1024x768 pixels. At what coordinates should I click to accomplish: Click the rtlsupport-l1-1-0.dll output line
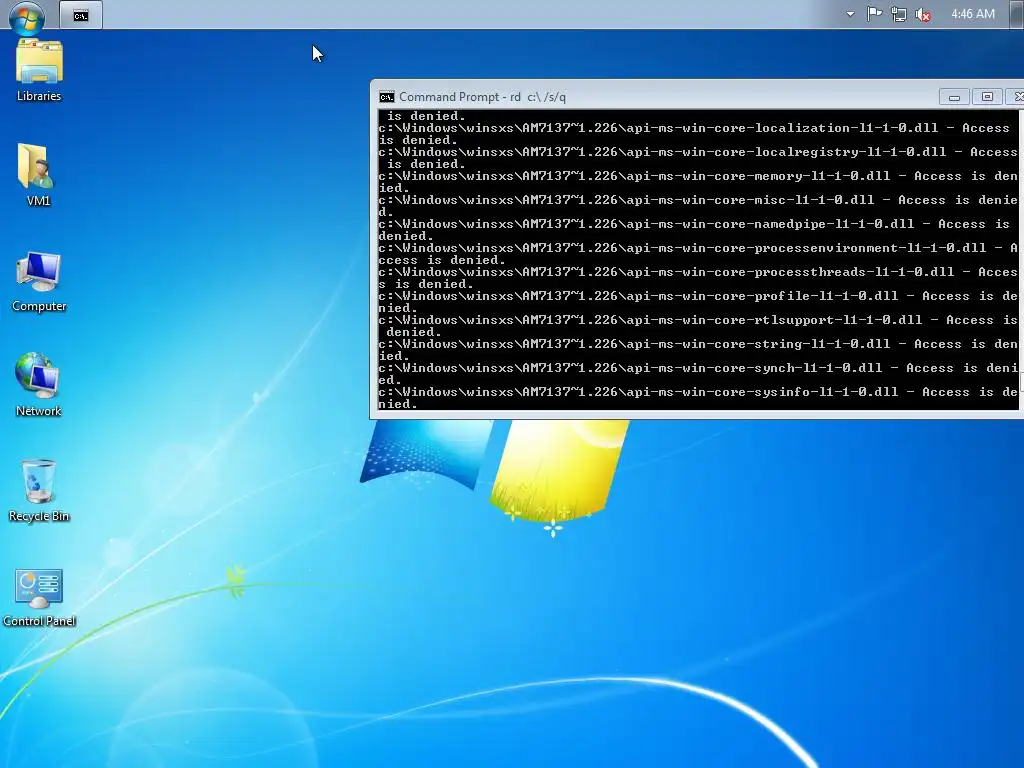(x=697, y=326)
